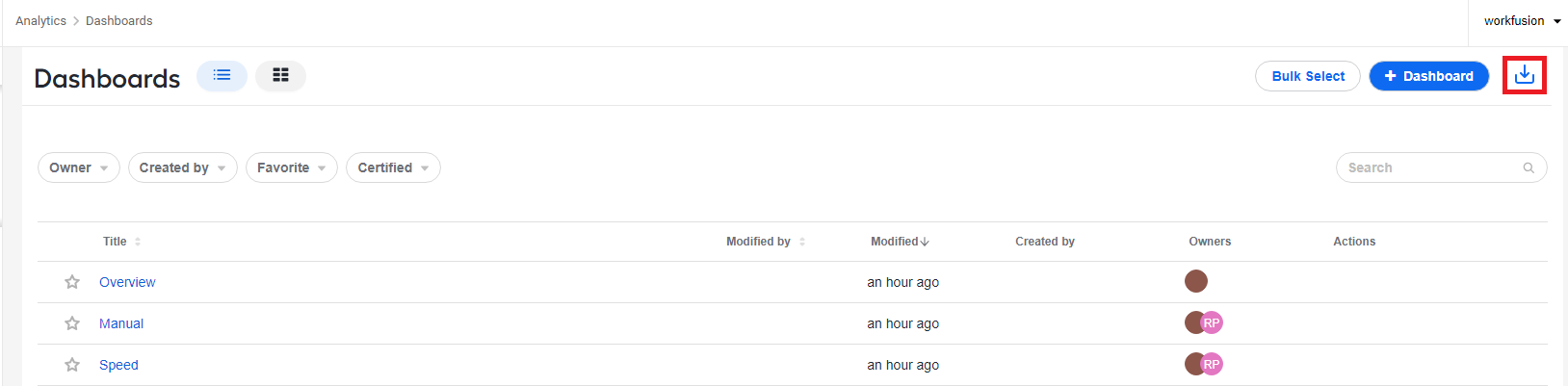The height and width of the screenshot is (386, 1568).
Task: Add a new dashboard with + Dashboard
Action: pos(1429,76)
